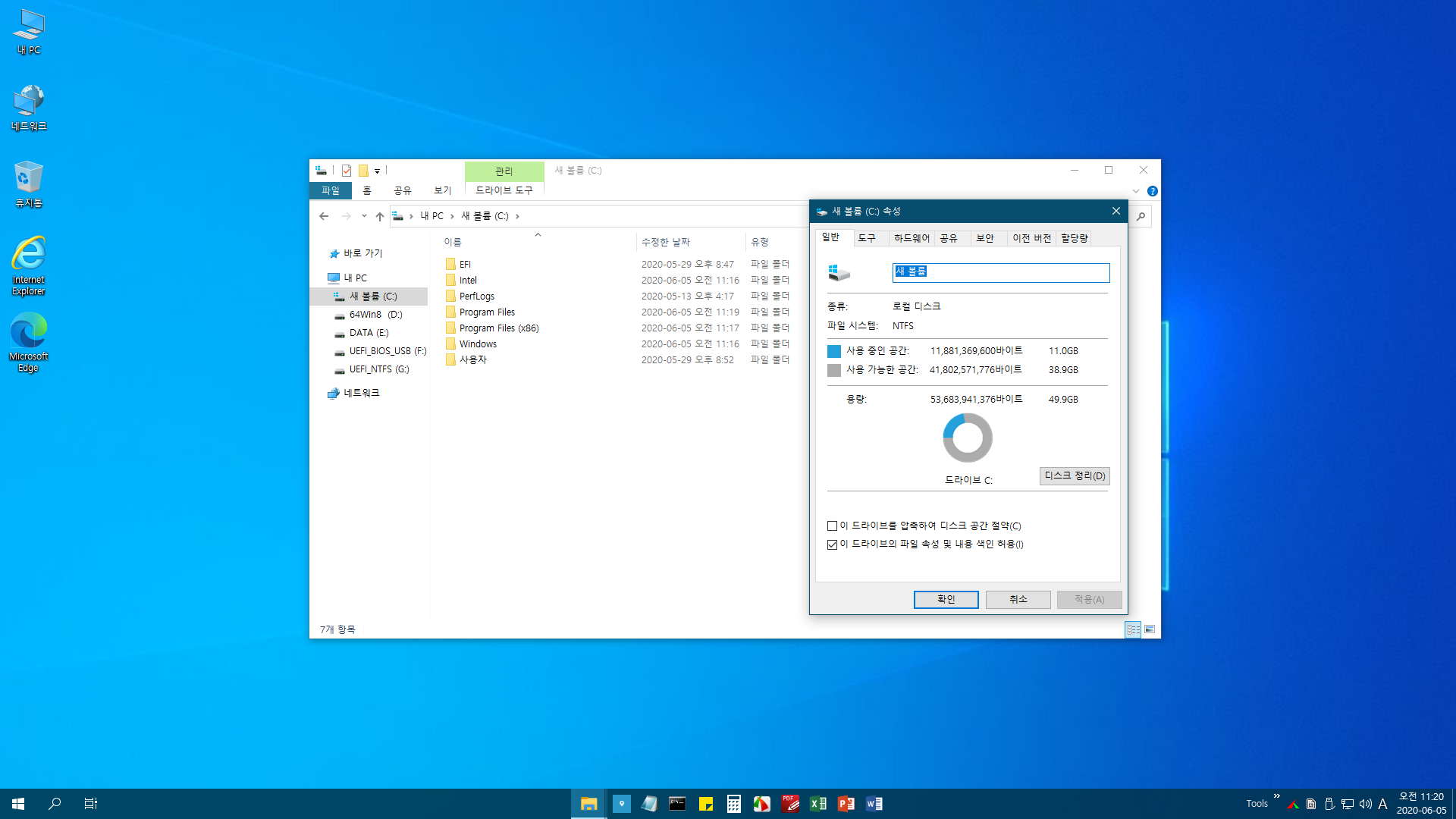This screenshot has width=1456, height=819.
Task: Switch to large icons view in status bar
Action: 1150,629
